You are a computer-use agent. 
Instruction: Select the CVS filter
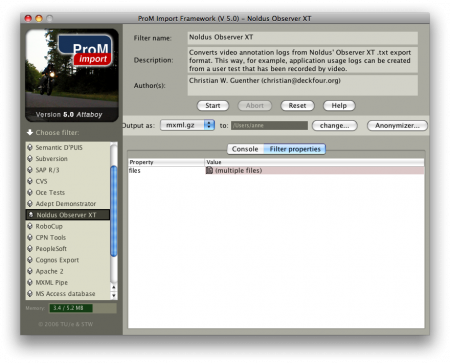pos(68,181)
